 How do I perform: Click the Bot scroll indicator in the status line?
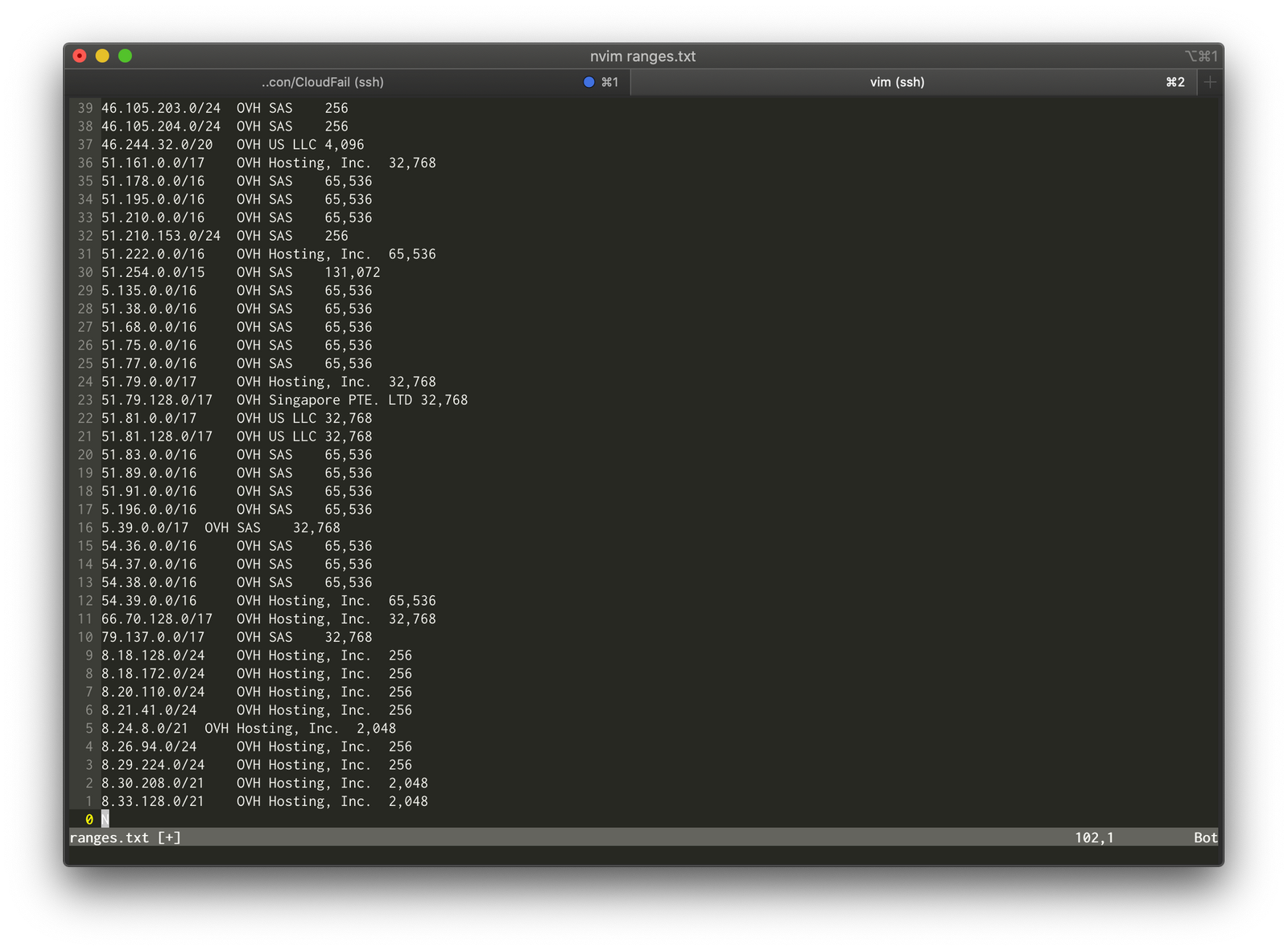[1205, 837]
